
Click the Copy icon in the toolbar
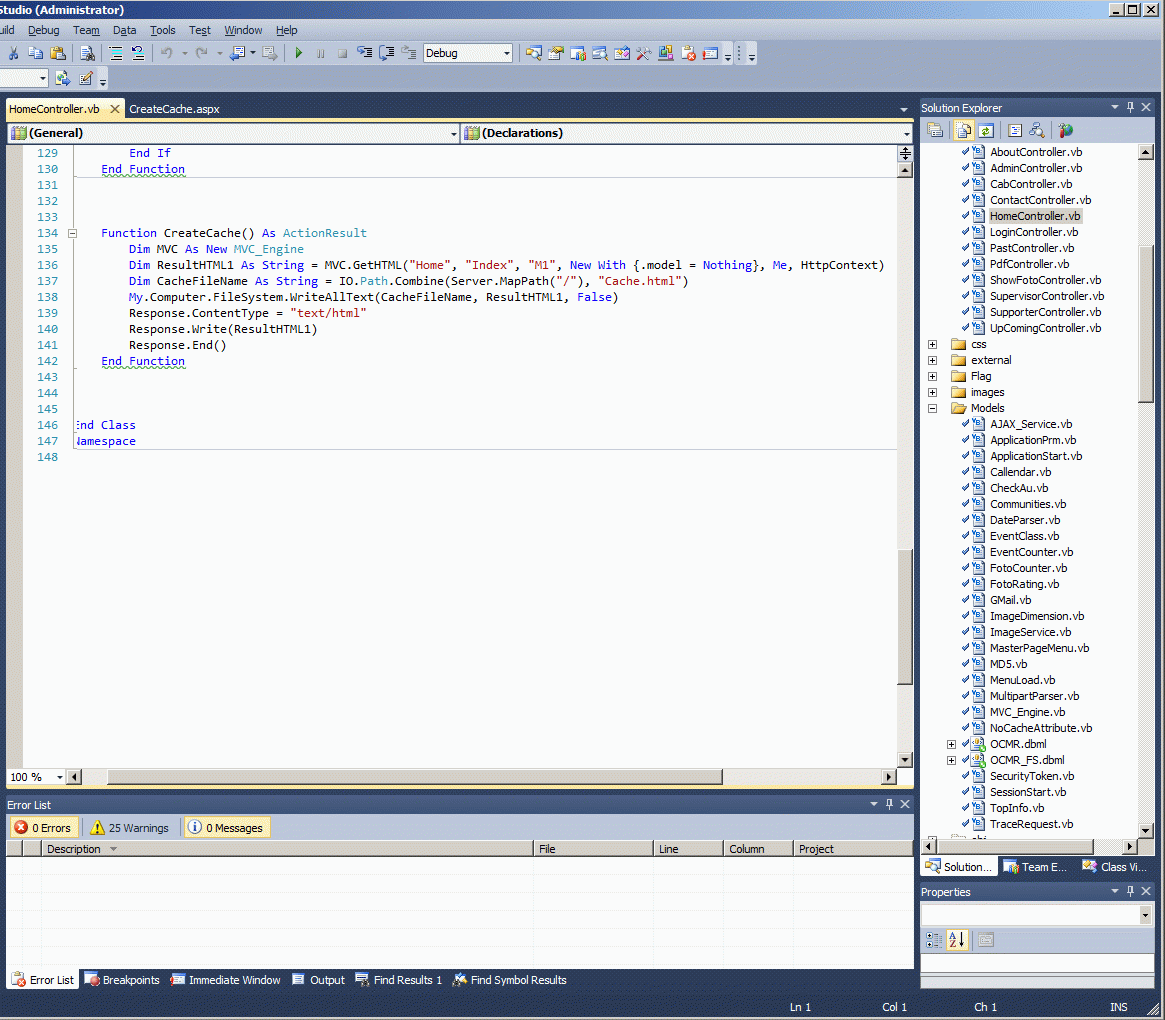tap(35, 53)
